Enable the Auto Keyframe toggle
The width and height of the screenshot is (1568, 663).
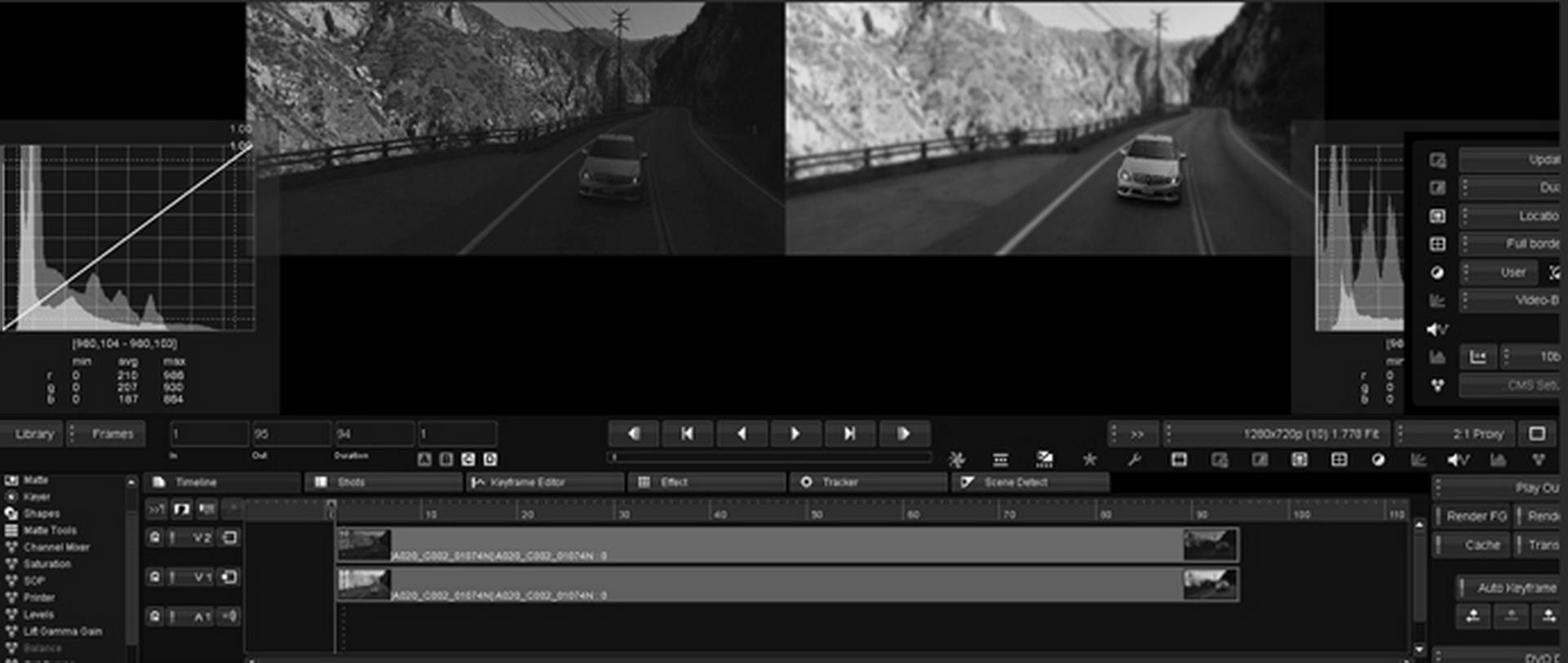coord(1509,588)
